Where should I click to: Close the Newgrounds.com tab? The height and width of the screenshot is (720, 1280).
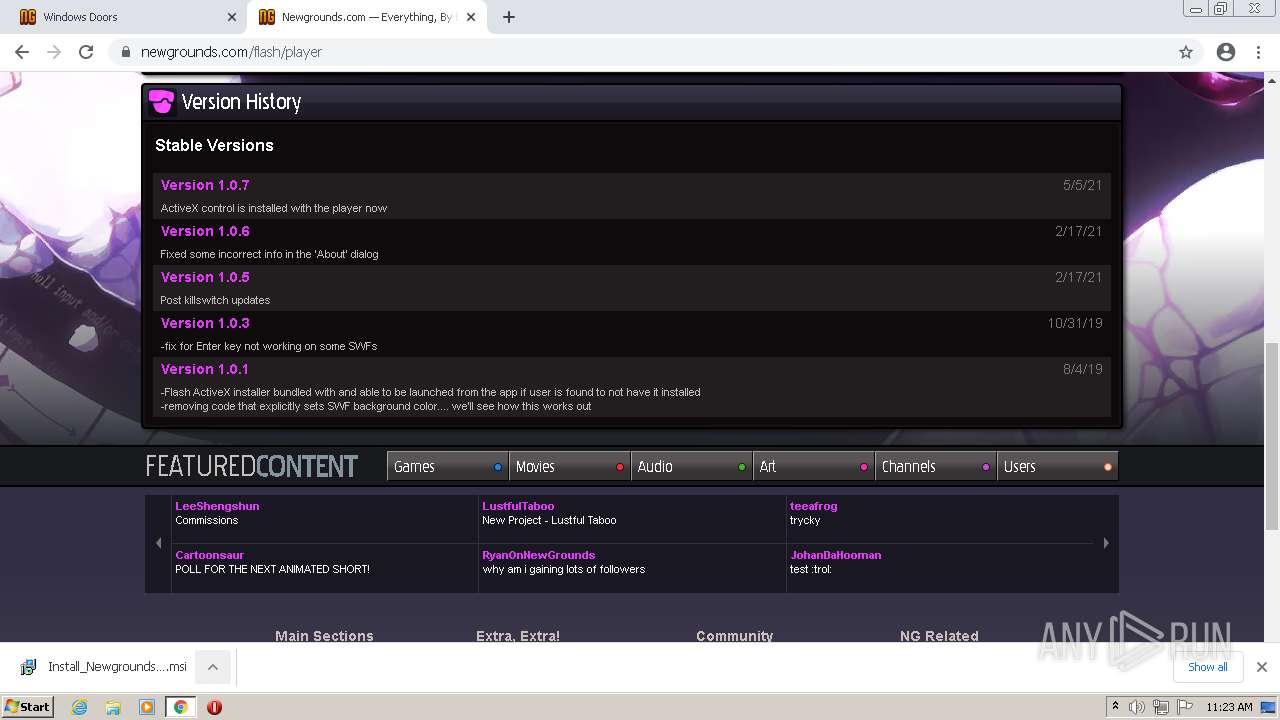pos(471,17)
